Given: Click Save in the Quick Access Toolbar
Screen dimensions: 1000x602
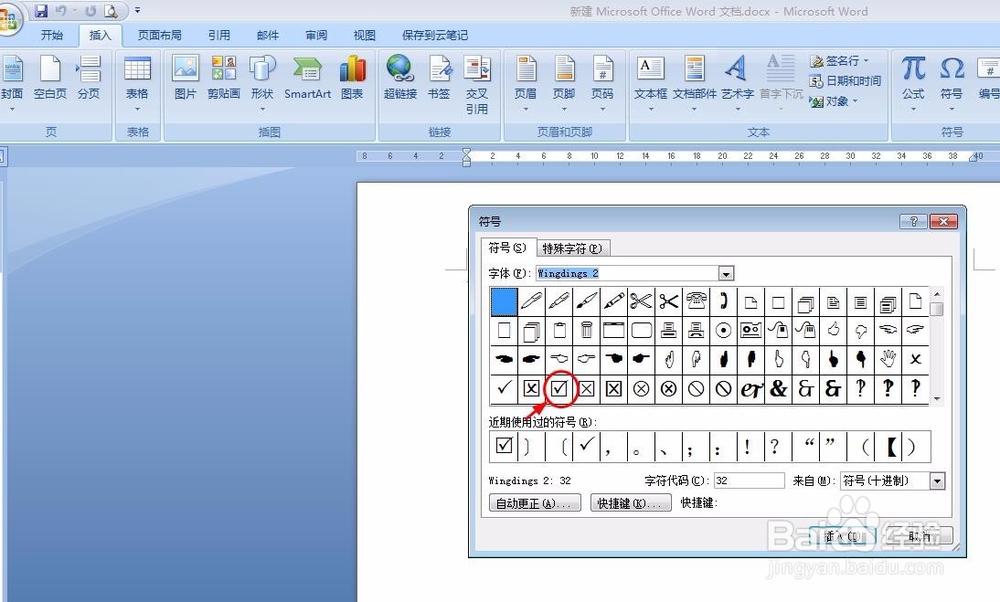Looking at the screenshot, I should pos(41,11).
